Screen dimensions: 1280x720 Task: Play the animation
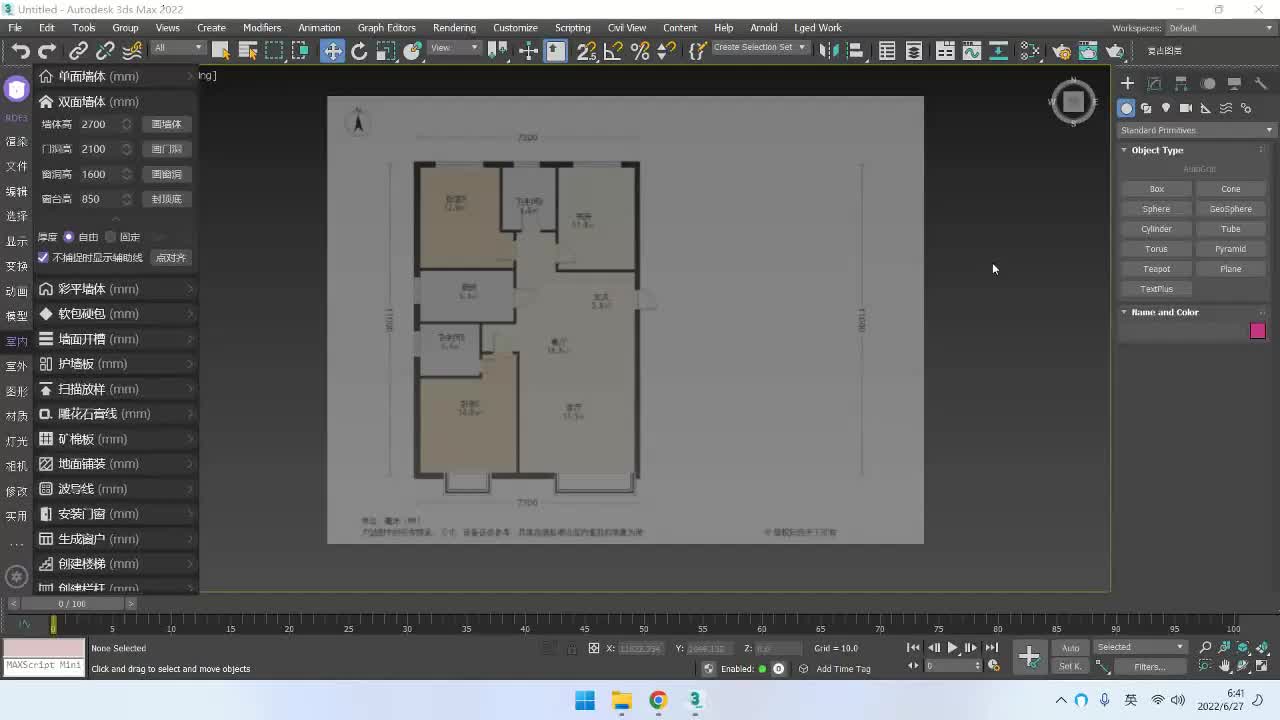(x=952, y=648)
